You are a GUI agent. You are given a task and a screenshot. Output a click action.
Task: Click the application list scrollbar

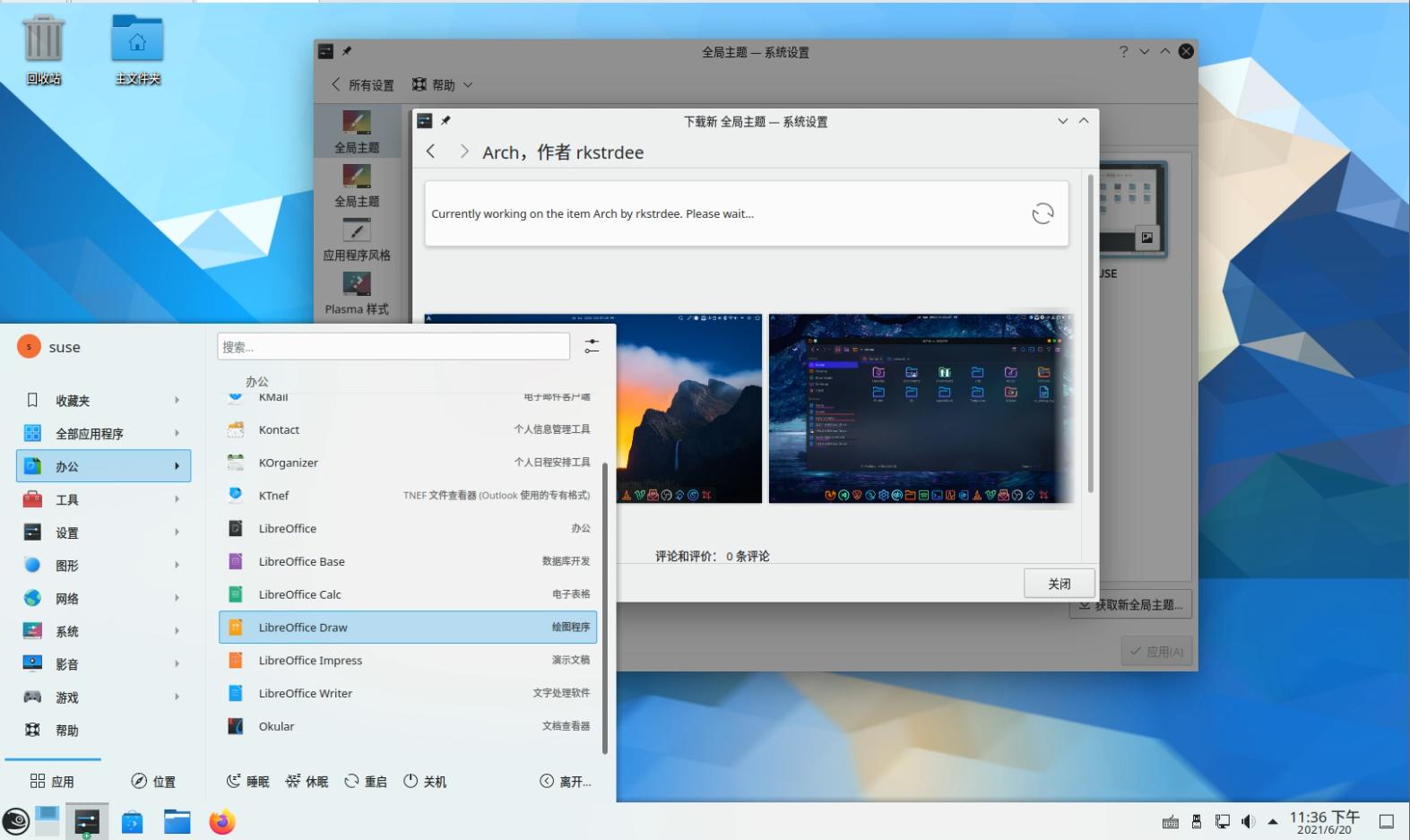[x=605, y=608]
